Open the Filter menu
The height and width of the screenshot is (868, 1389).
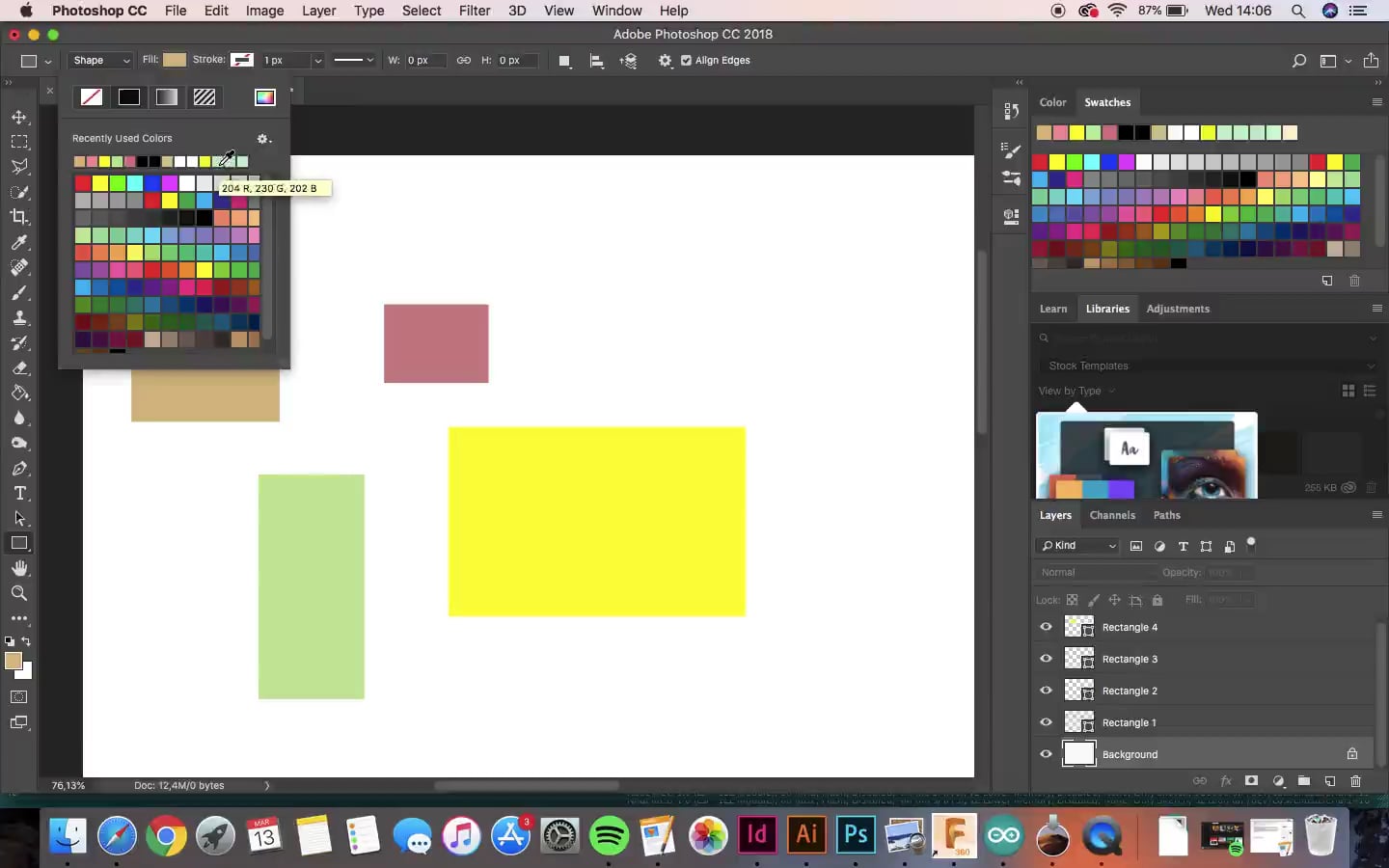click(x=475, y=11)
